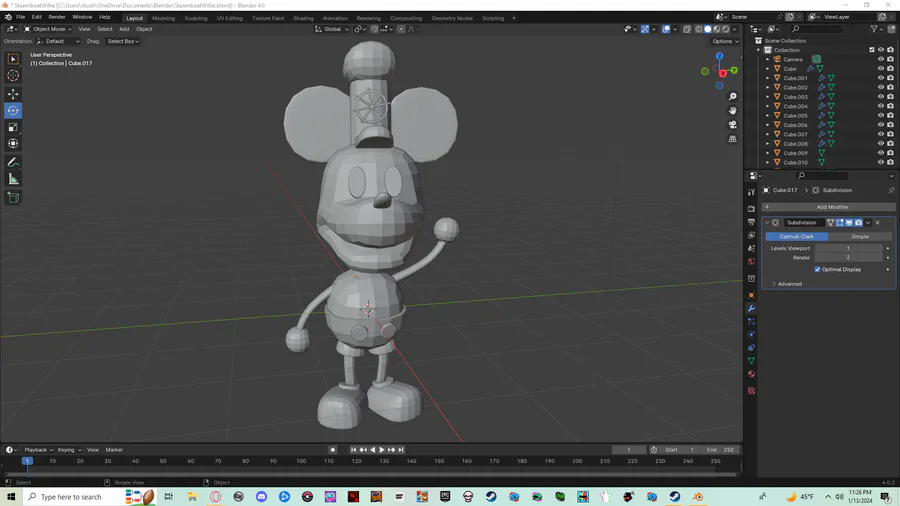Click the viewport pan hand icon

pos(732,111)
